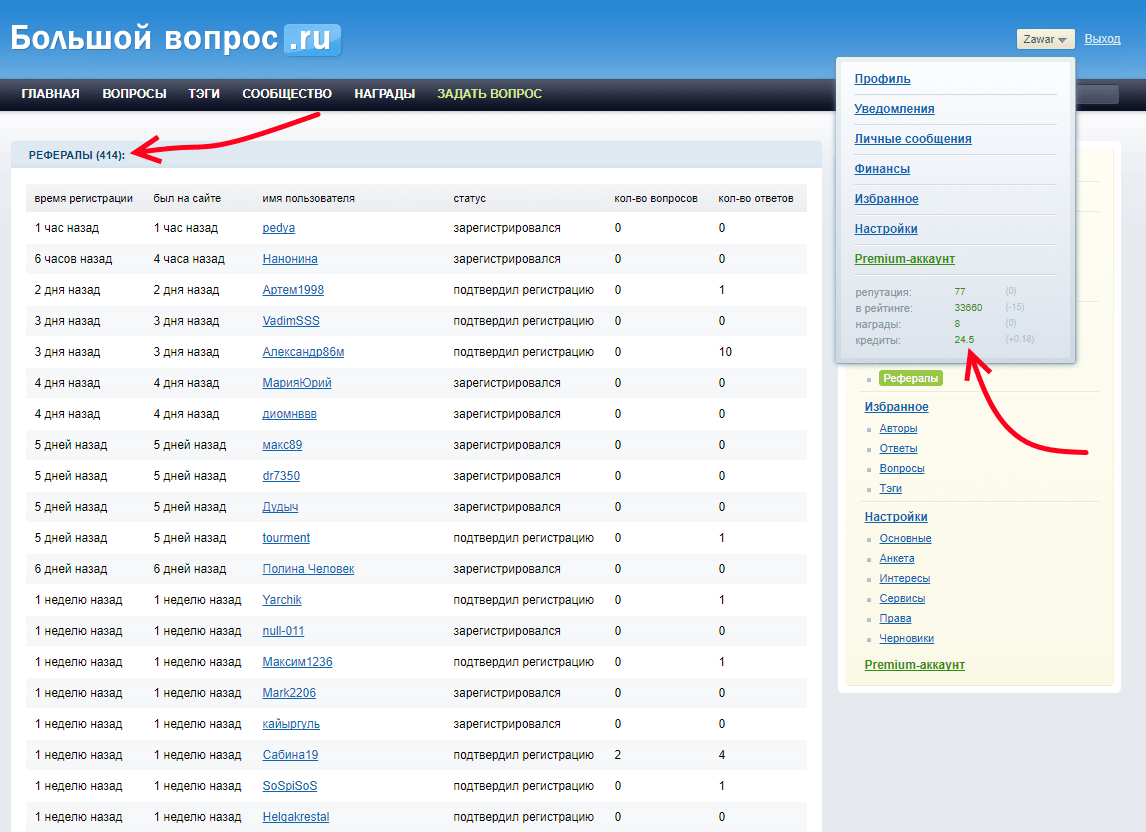Choose Профиль in the user dropdown menu
This screenshot has width=1146, height=832.
coord(882,79)
